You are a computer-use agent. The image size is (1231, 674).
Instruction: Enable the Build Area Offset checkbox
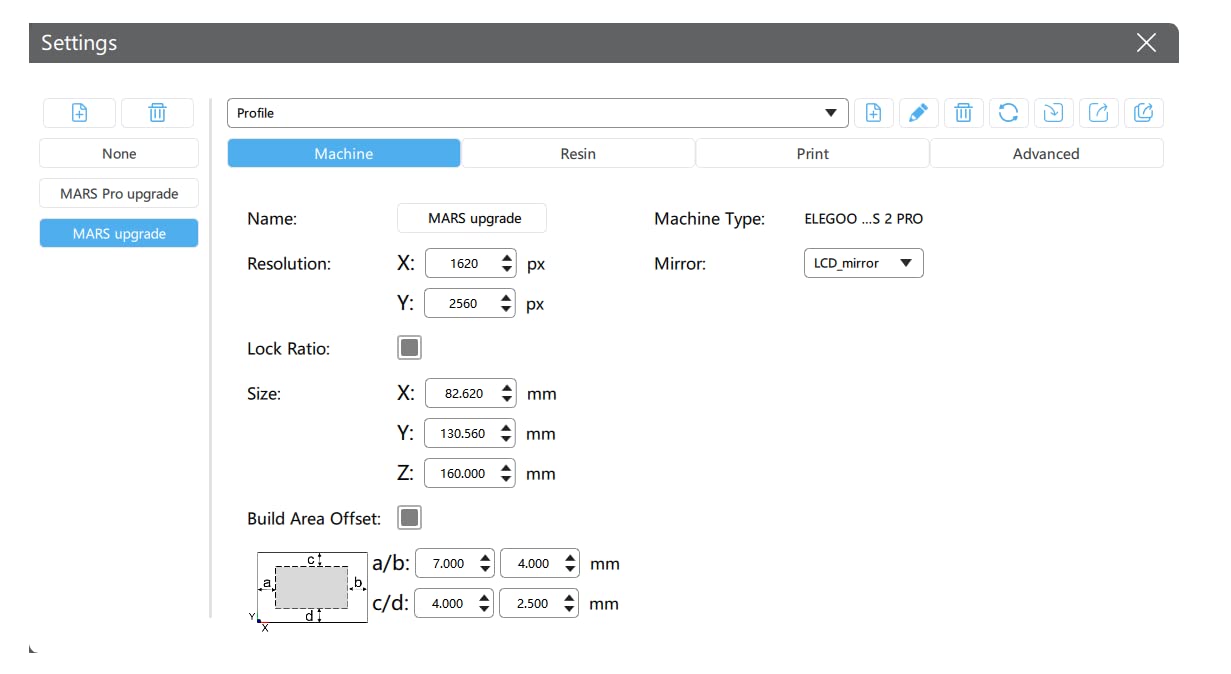(409, 518)
